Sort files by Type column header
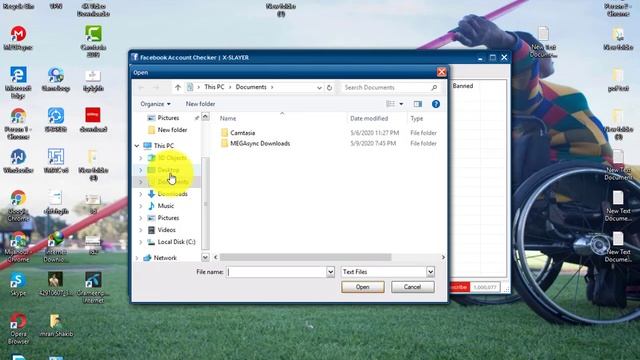 pyautogui.click(x=417, y=118)
